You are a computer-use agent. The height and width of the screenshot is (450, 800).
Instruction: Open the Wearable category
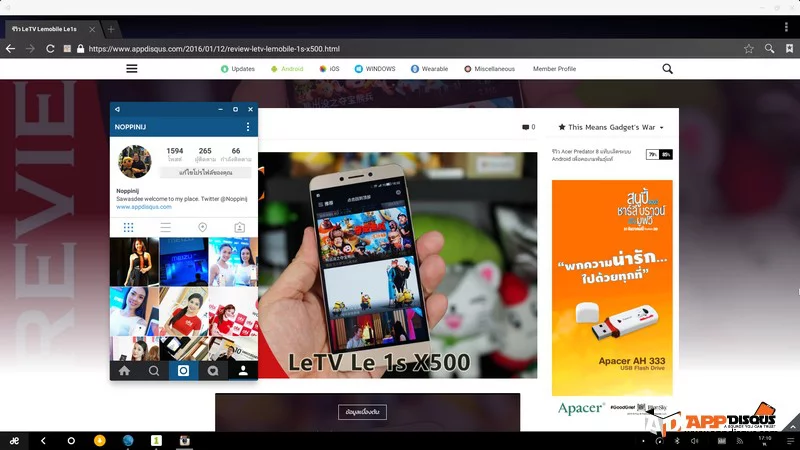(430, 69)
